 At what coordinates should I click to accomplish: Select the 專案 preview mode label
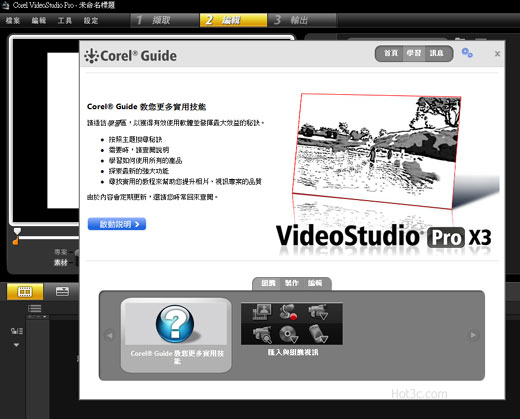click(x=61, y=252)
